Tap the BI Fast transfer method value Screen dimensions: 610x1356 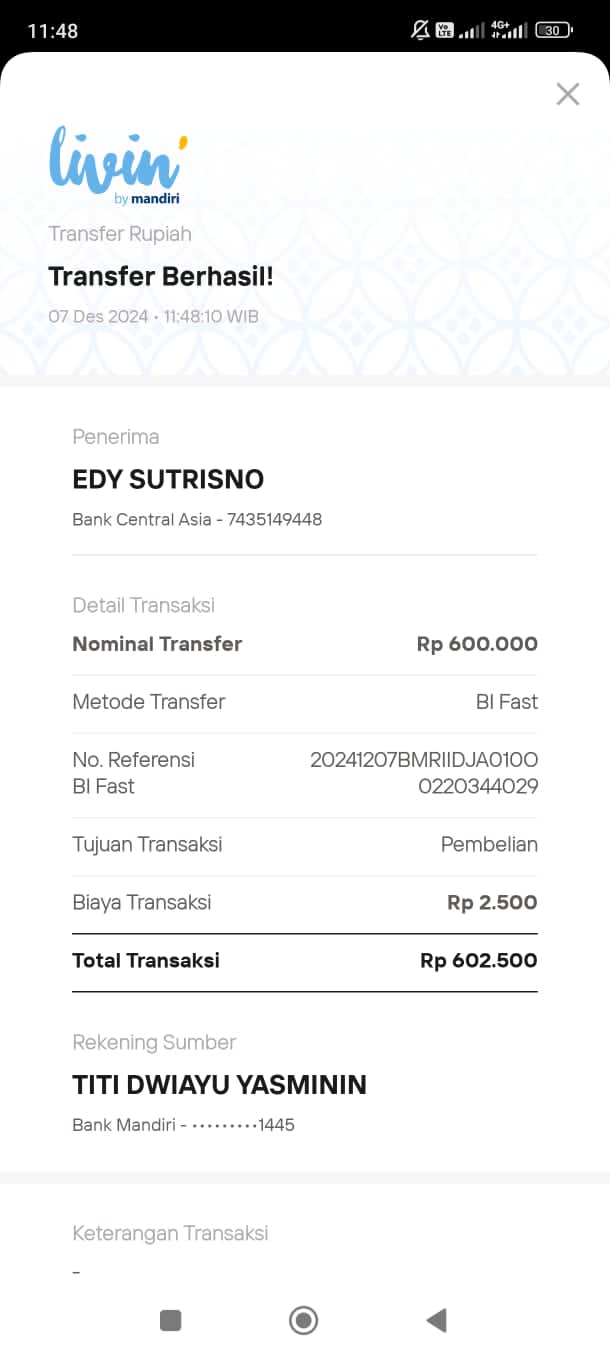click(506, 702)
